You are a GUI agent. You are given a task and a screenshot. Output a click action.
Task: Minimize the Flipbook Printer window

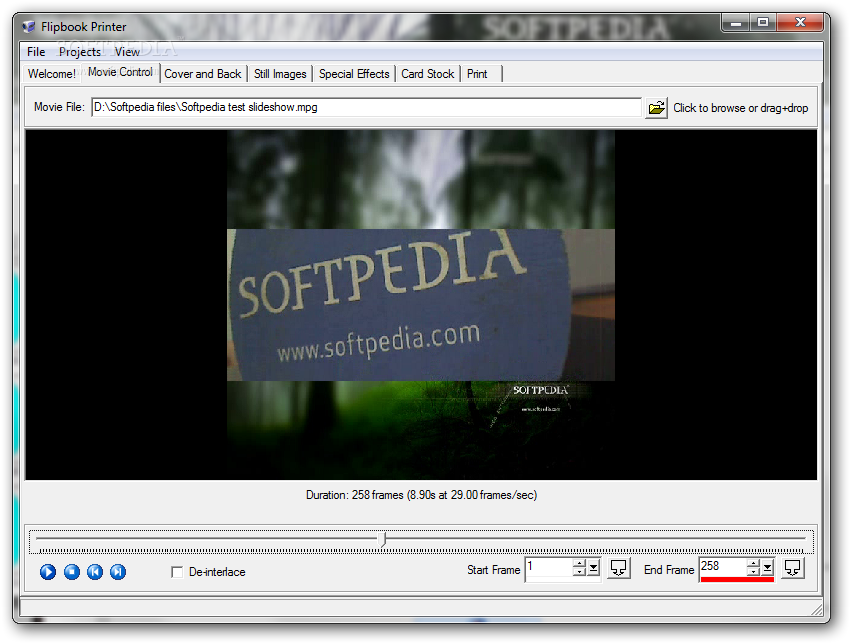735,22
